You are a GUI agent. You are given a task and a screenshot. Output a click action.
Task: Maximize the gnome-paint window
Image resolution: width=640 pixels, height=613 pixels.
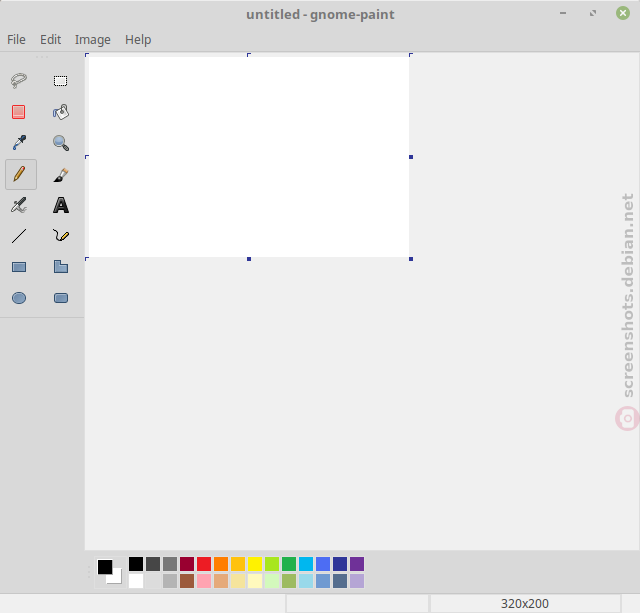(593, 13)
